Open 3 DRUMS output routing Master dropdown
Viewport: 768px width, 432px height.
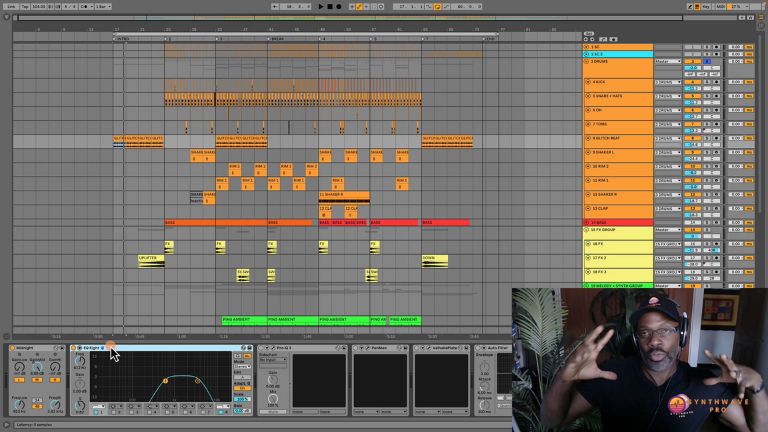(x=668, y=61)
